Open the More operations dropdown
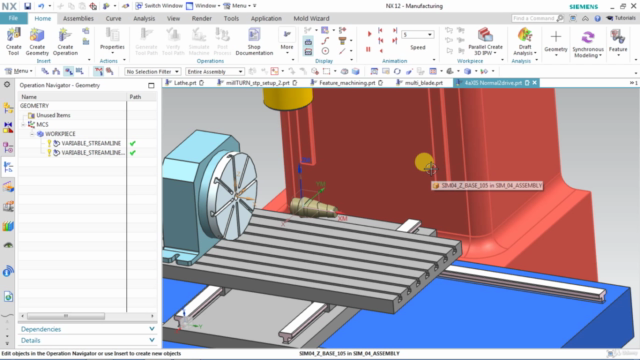This screenshot has width=640, height=360. click(x=287, y=41)
